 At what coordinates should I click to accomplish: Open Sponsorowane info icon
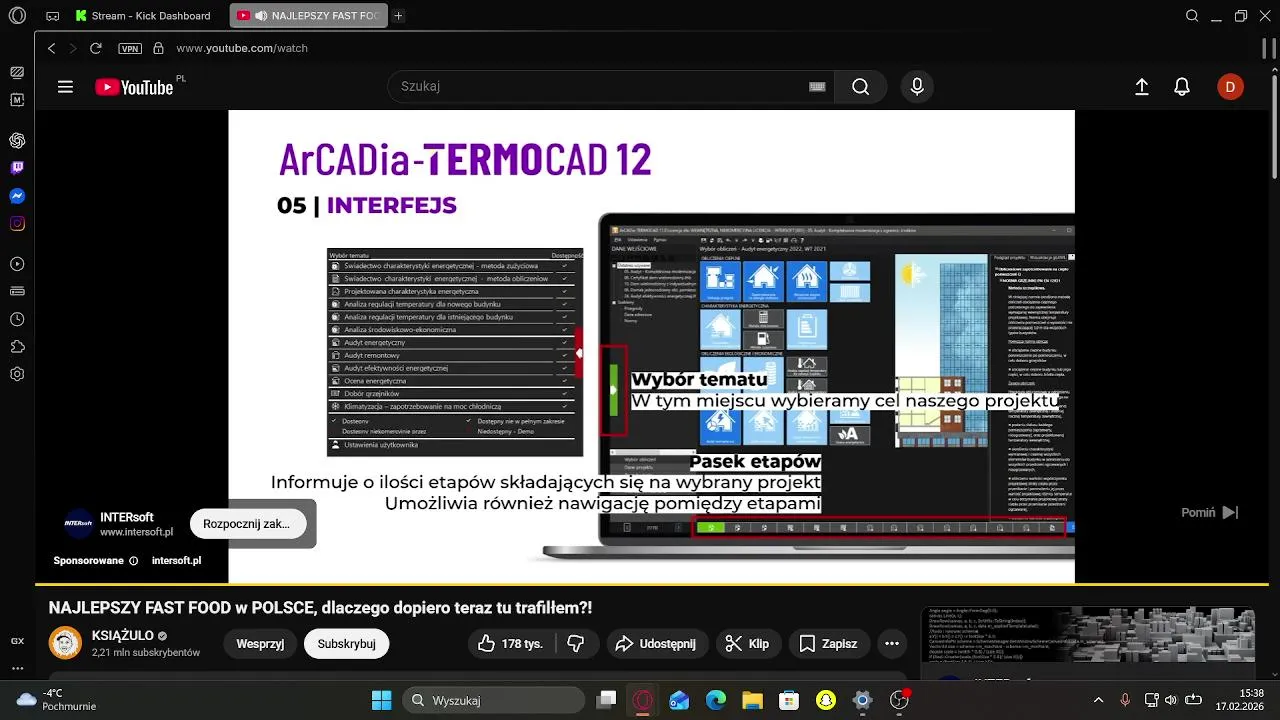133,561
